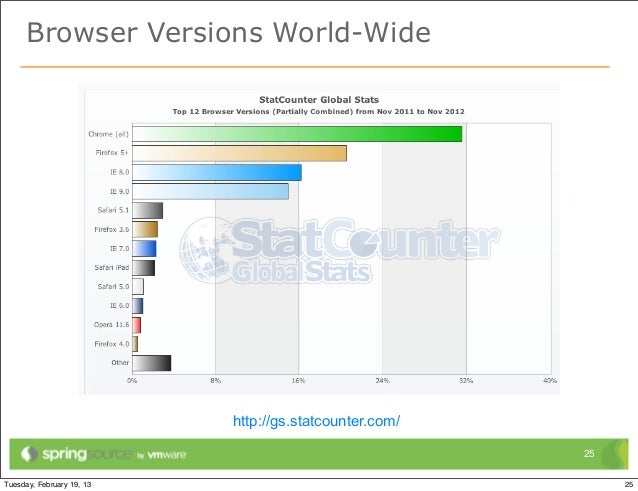Select the blue IE 8.0 bar
638x491 pixels.
pyautogui.click(x=217, y=172)
